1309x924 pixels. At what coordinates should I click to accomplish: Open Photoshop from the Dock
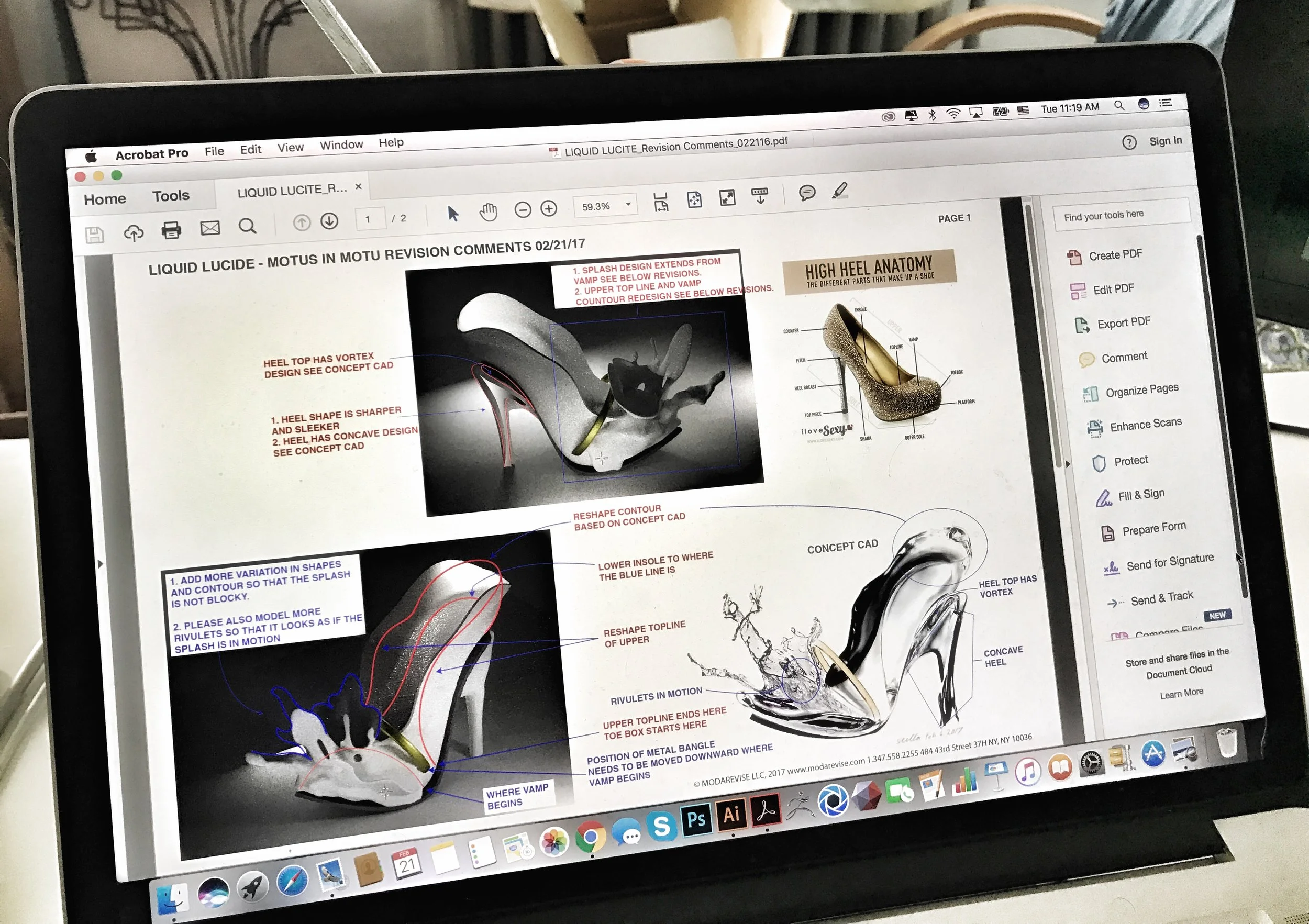coord(695,819)
